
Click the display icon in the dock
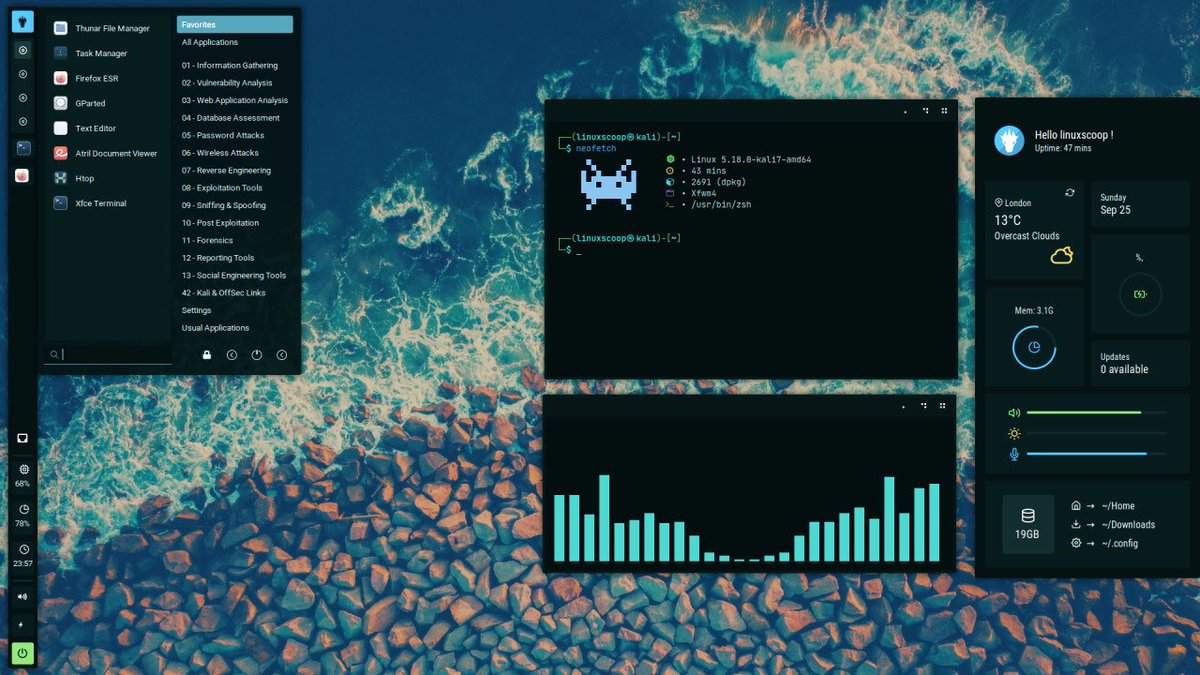coord(22,437)
